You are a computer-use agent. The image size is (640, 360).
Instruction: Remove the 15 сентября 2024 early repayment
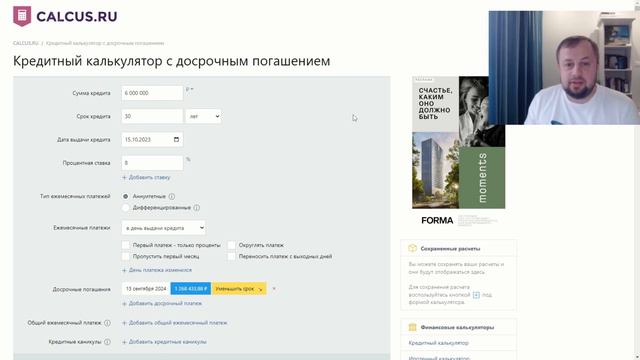(x=274, y=289)
